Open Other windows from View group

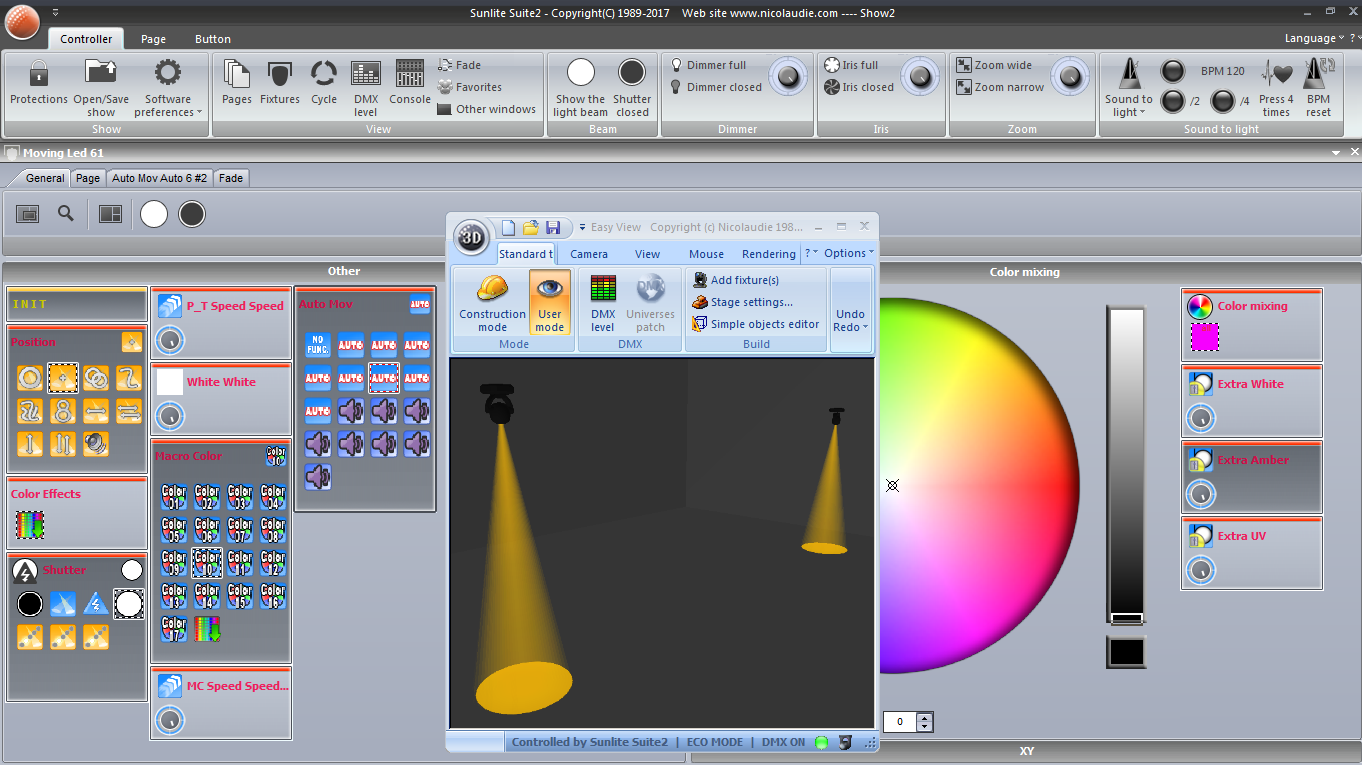(486, 109)
